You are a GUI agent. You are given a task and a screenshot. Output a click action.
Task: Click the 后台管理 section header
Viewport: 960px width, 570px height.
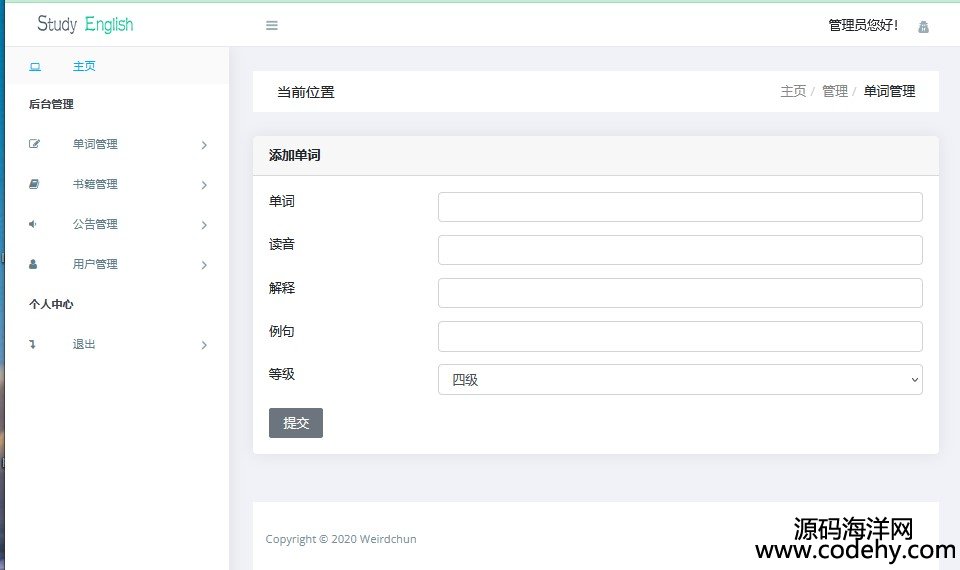click(x=51, y=104)
